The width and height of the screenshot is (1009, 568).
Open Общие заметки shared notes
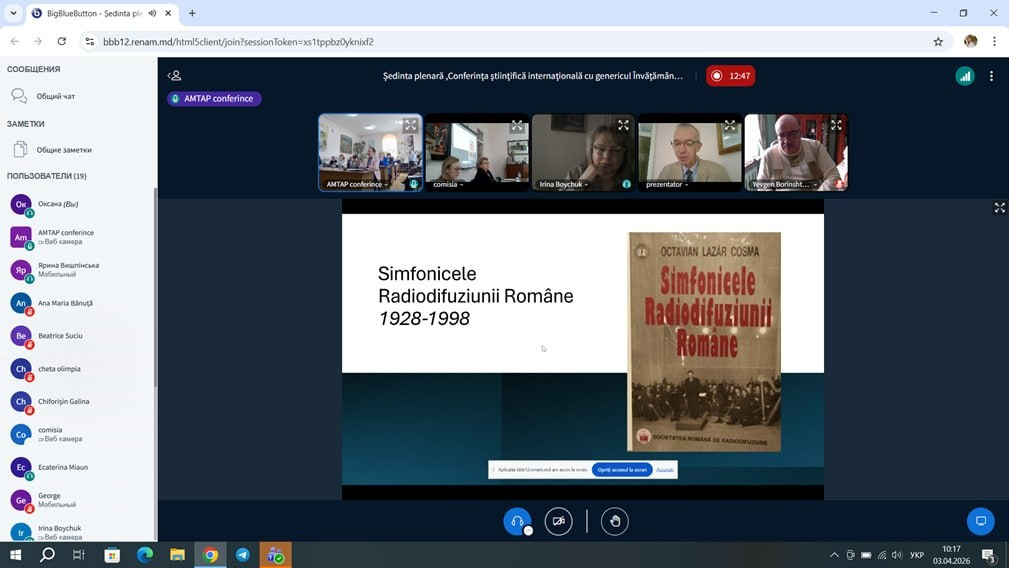(64, 150)
